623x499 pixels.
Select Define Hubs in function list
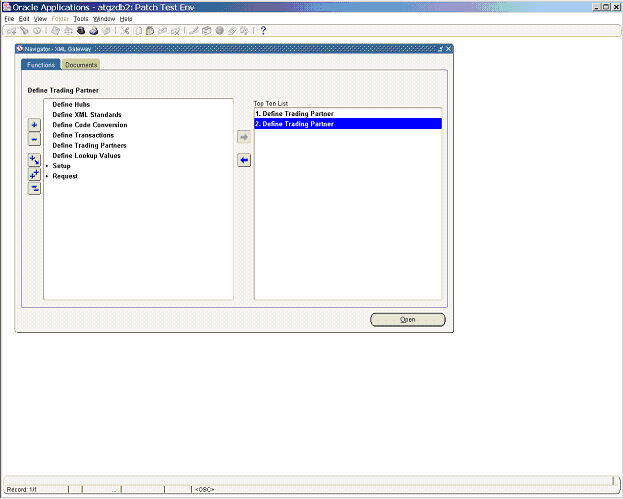coord(71,104)
